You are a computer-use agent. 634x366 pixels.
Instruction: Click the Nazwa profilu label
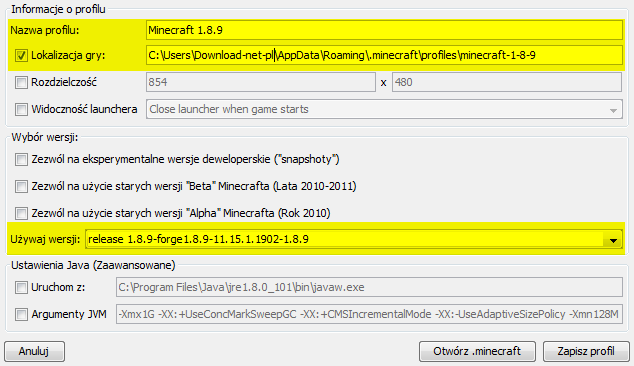click(x=45, y=30)
